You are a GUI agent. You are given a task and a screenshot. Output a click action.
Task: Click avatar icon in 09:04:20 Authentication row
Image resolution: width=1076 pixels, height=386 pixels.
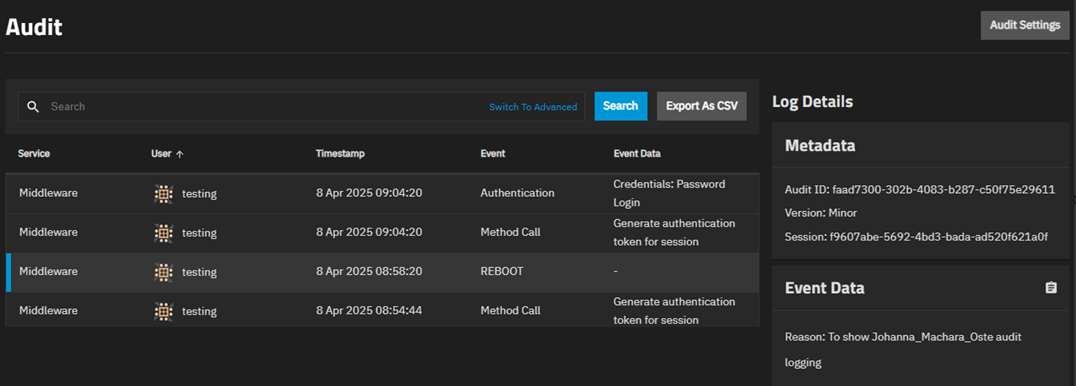point(163,194)
